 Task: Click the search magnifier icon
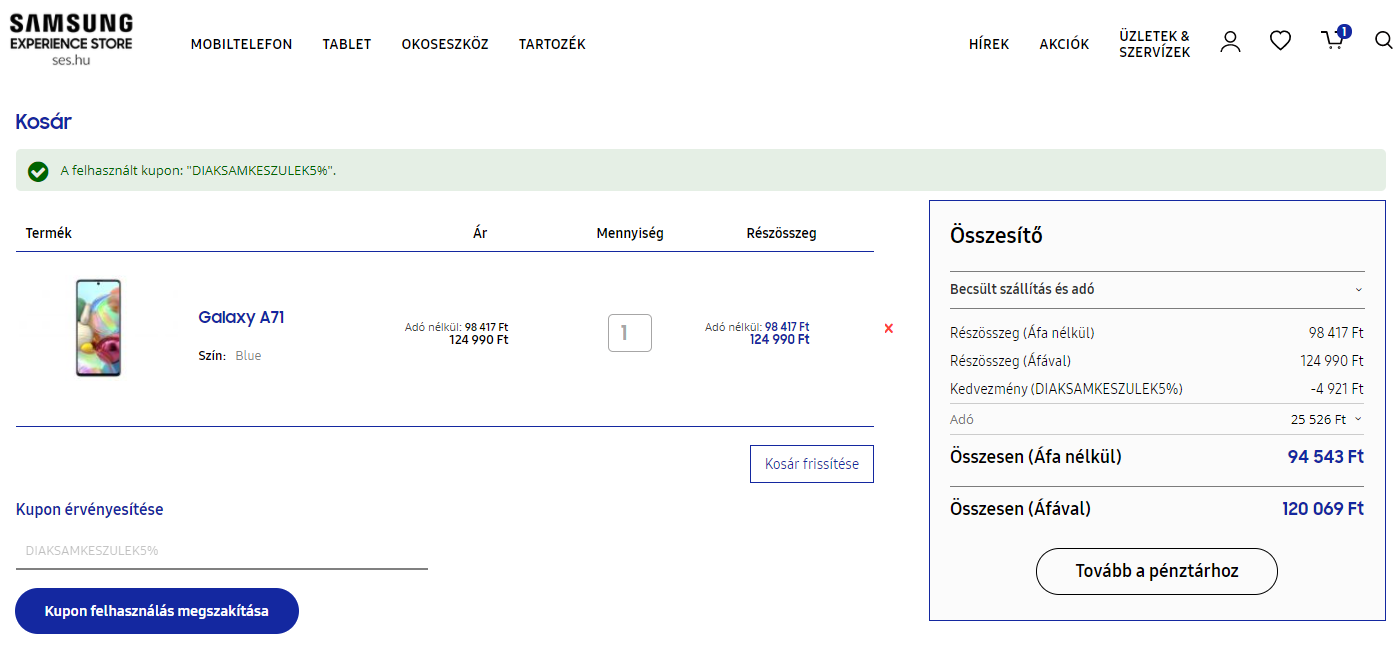(x=1383, y=41)
